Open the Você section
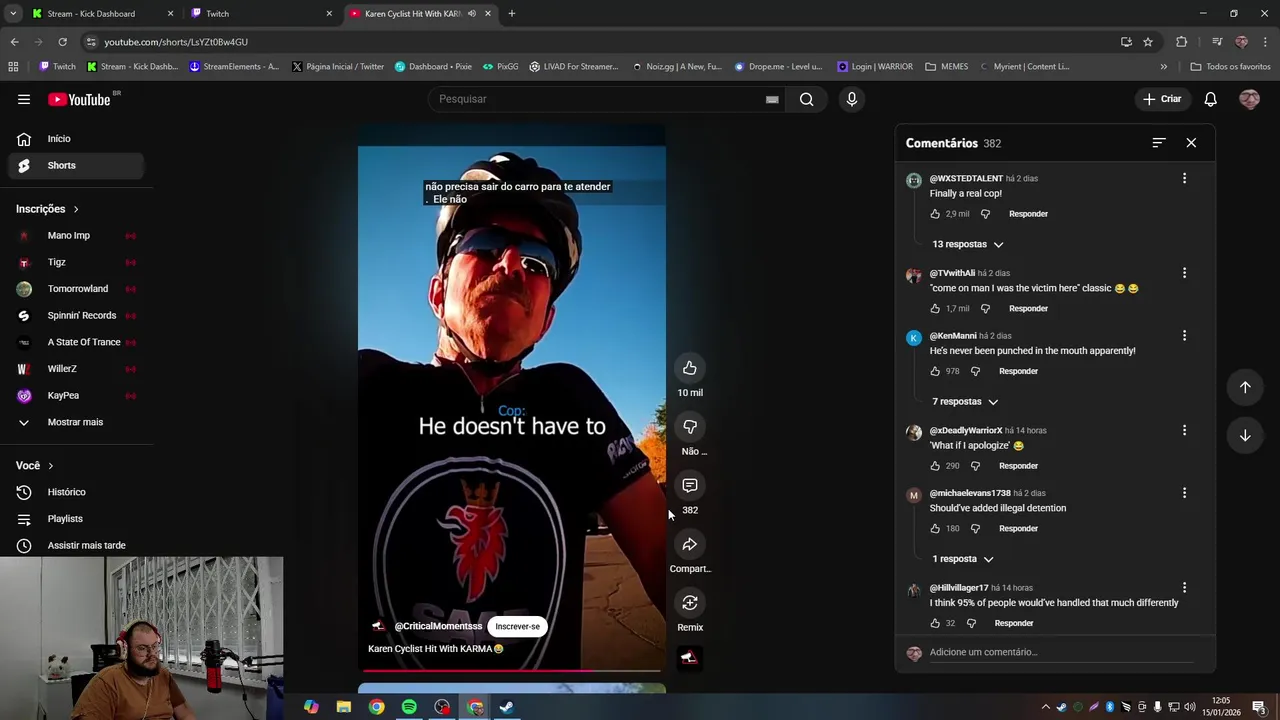 [35, 466]
